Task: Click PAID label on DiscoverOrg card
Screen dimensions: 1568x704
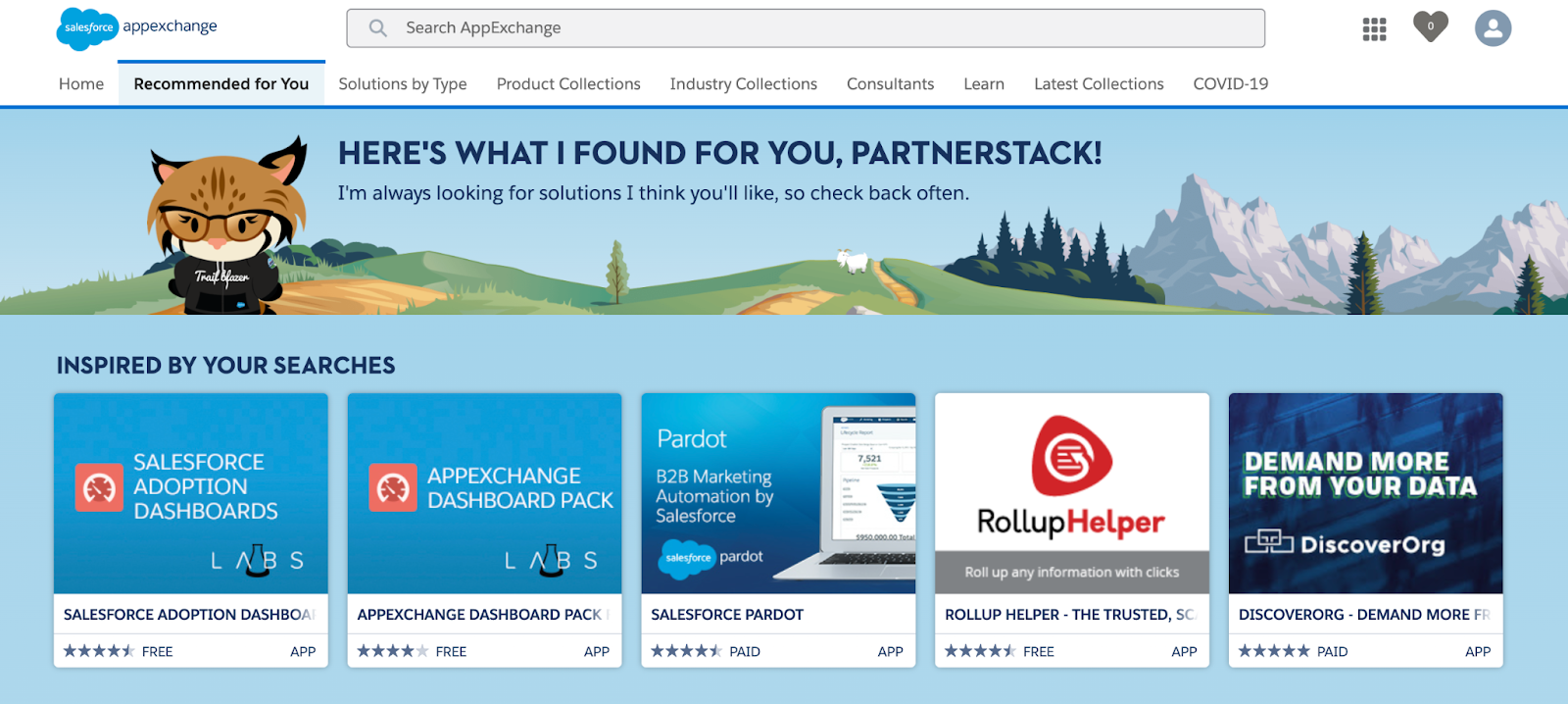Action: click(1332, 651)
